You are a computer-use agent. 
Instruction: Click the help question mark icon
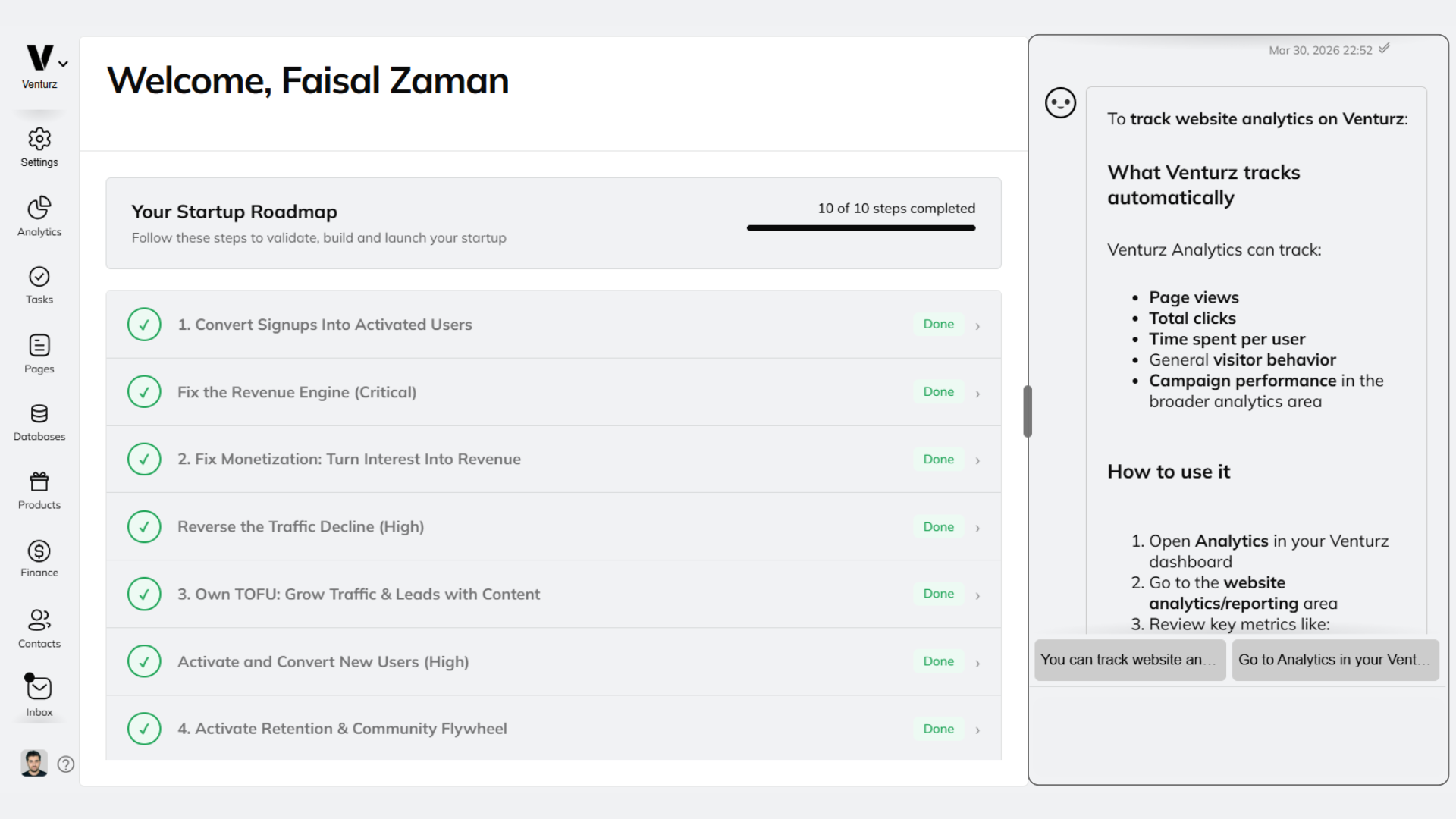point(66,764)
